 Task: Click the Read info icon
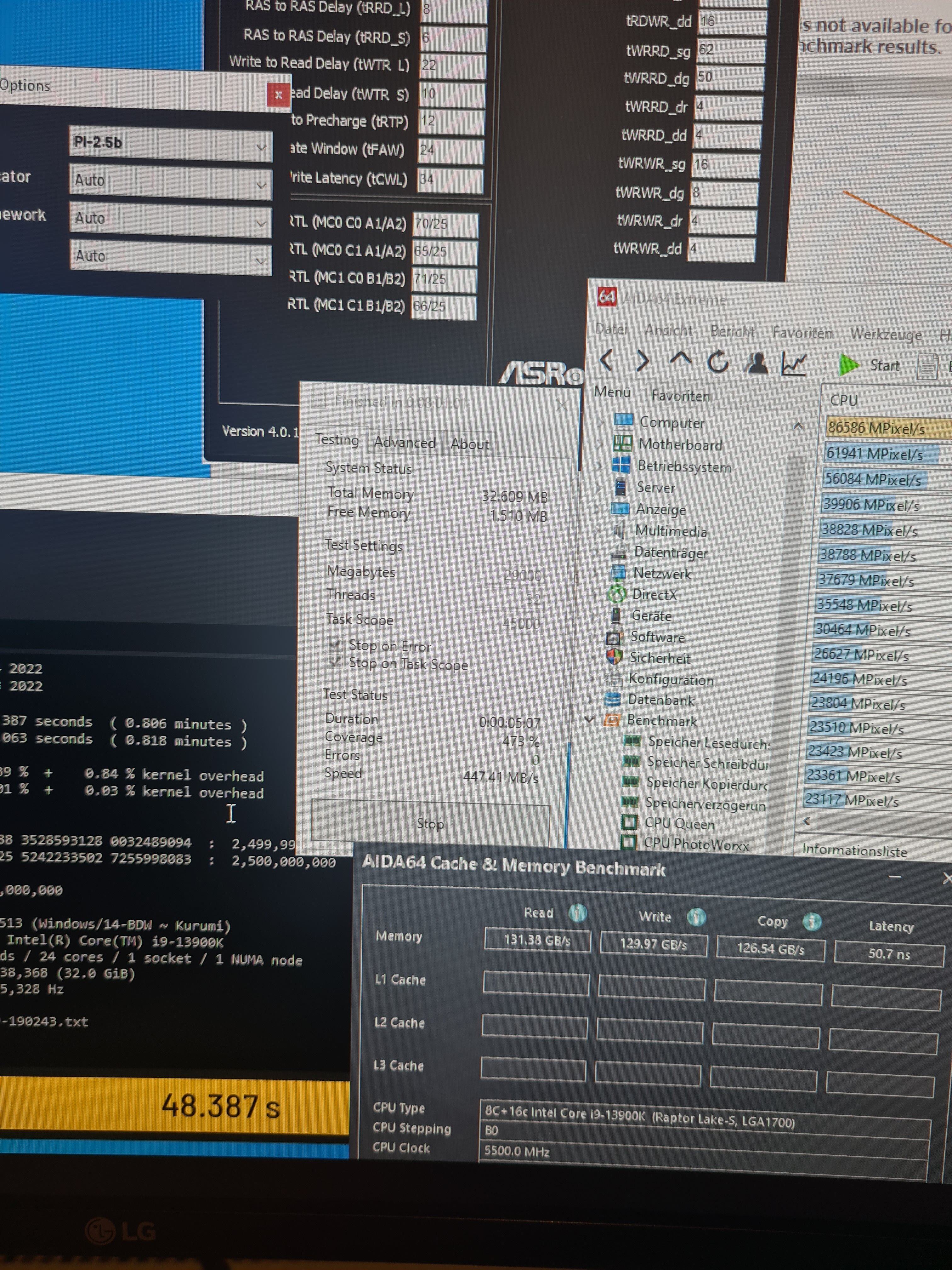(577, 912)
